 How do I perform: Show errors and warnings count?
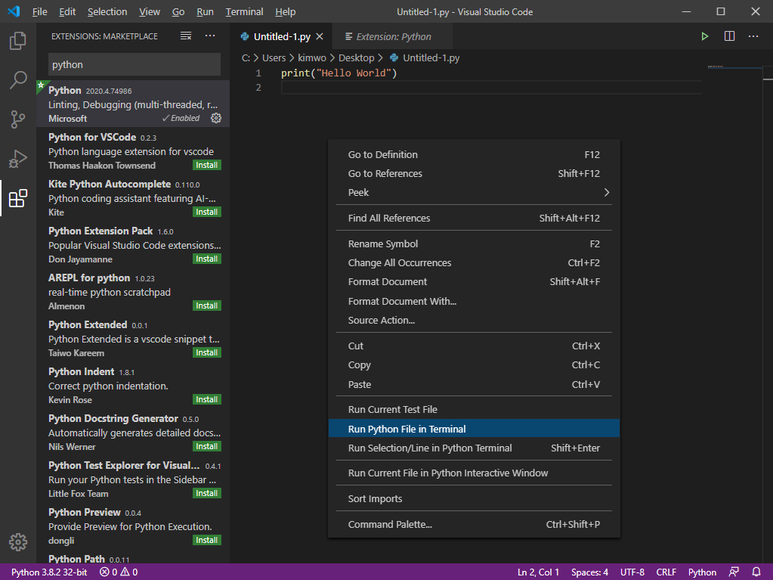coord(118,572)
